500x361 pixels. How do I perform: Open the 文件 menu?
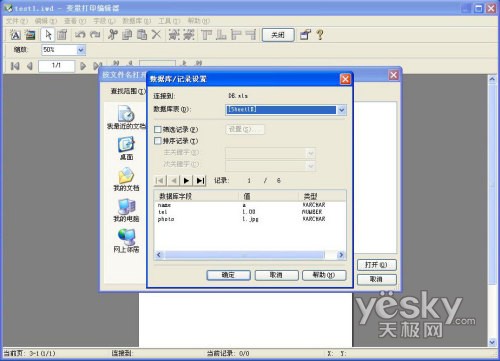(17, 21)
